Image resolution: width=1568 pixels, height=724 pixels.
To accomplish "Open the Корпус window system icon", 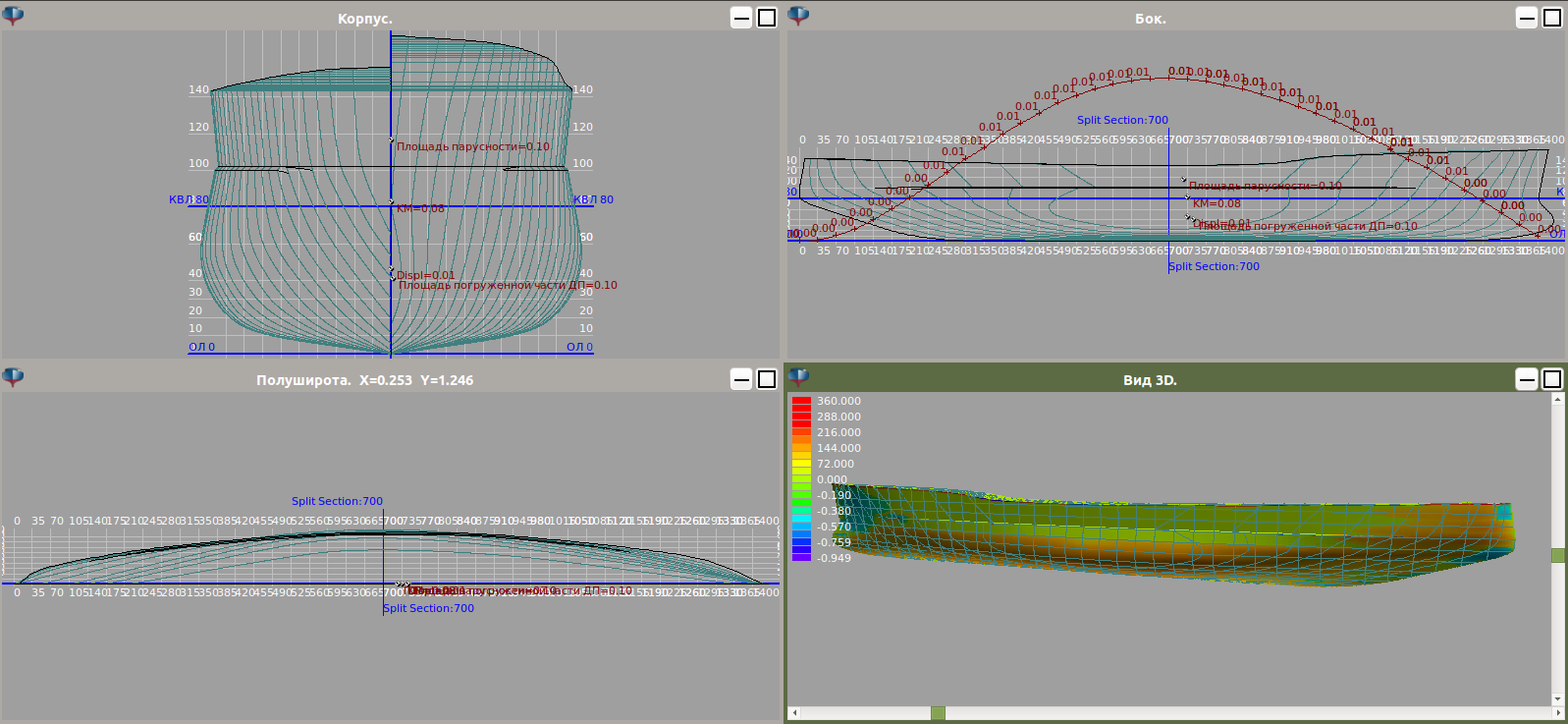I will point(14,16).
